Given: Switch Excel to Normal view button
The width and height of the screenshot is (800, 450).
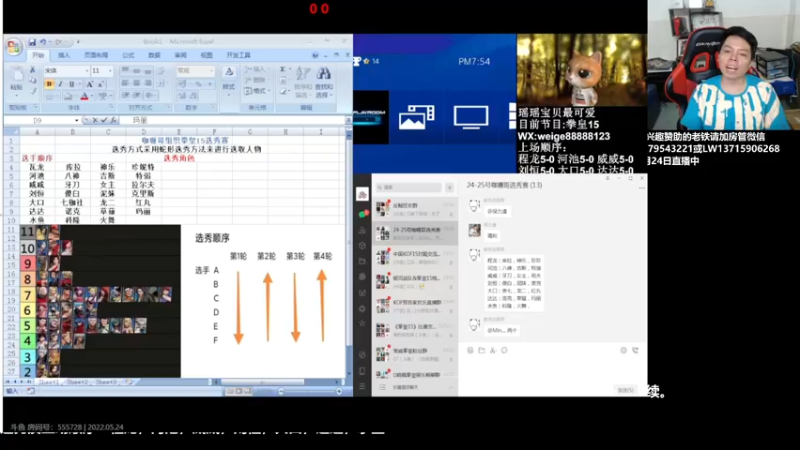Looking at the screenshot, I should point(230,391).
